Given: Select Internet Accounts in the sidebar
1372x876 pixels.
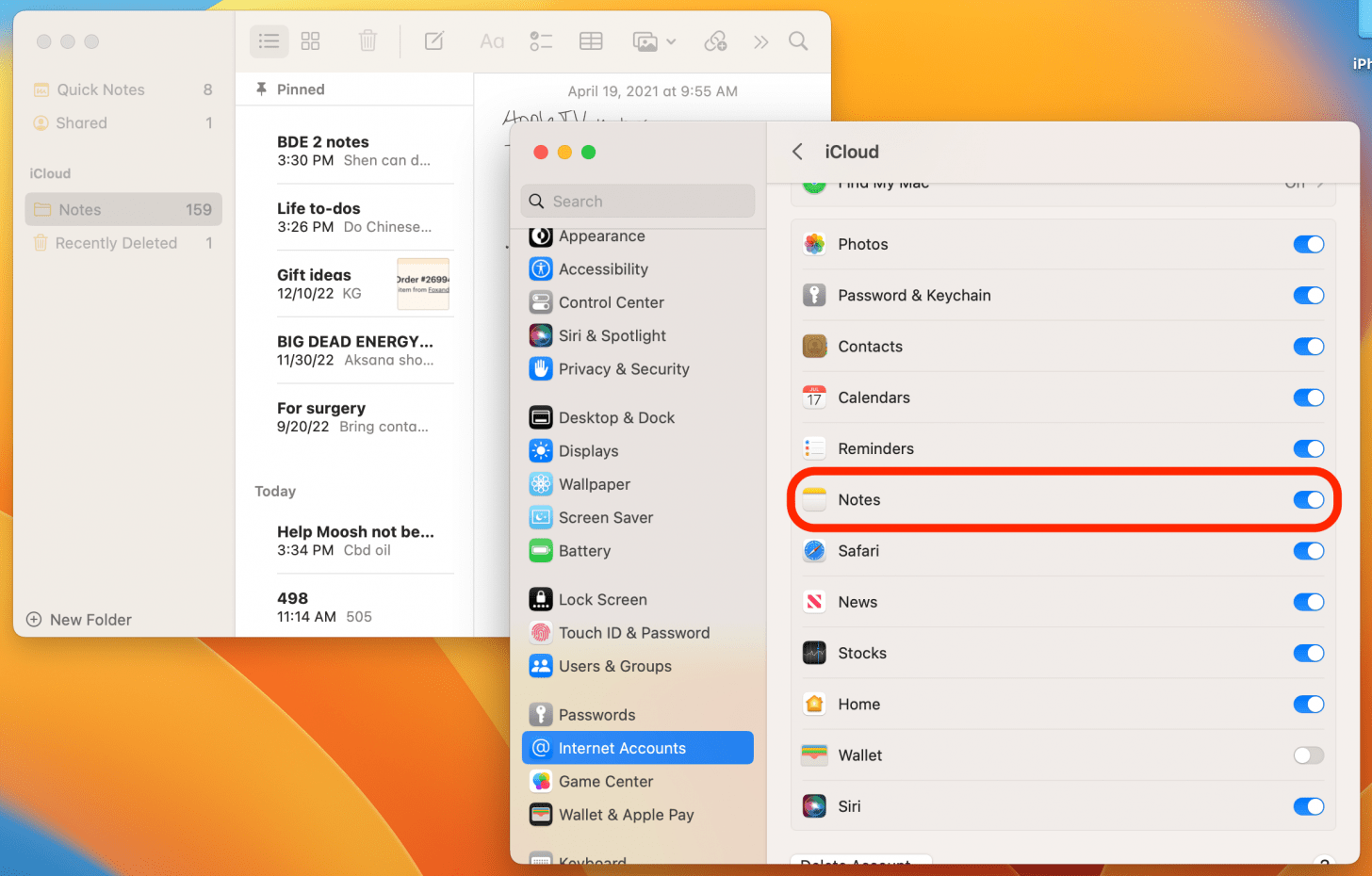Looking at the screenshot, I should (622, 748).
